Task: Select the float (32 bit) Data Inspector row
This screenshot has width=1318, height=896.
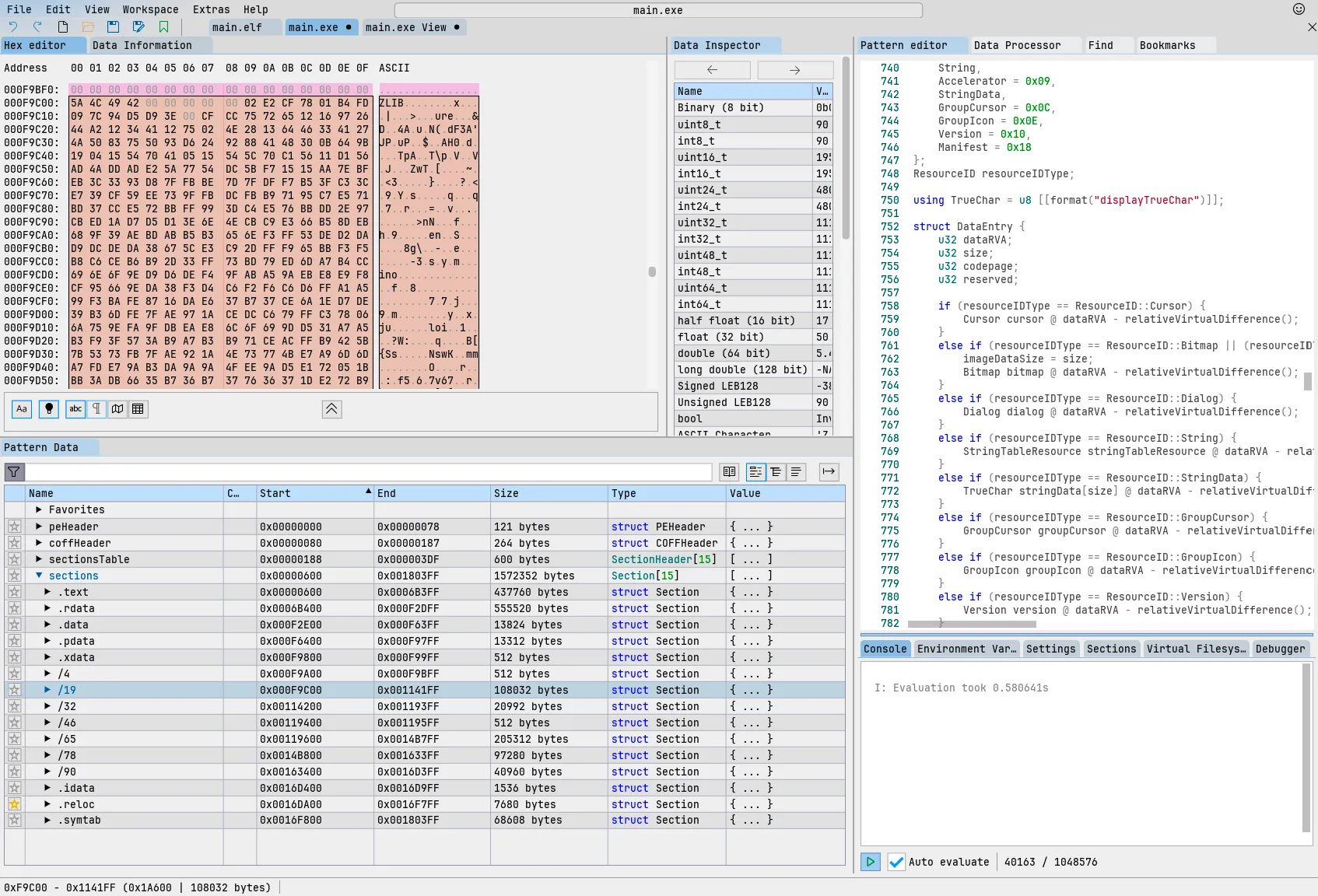Action: [753, 337]
